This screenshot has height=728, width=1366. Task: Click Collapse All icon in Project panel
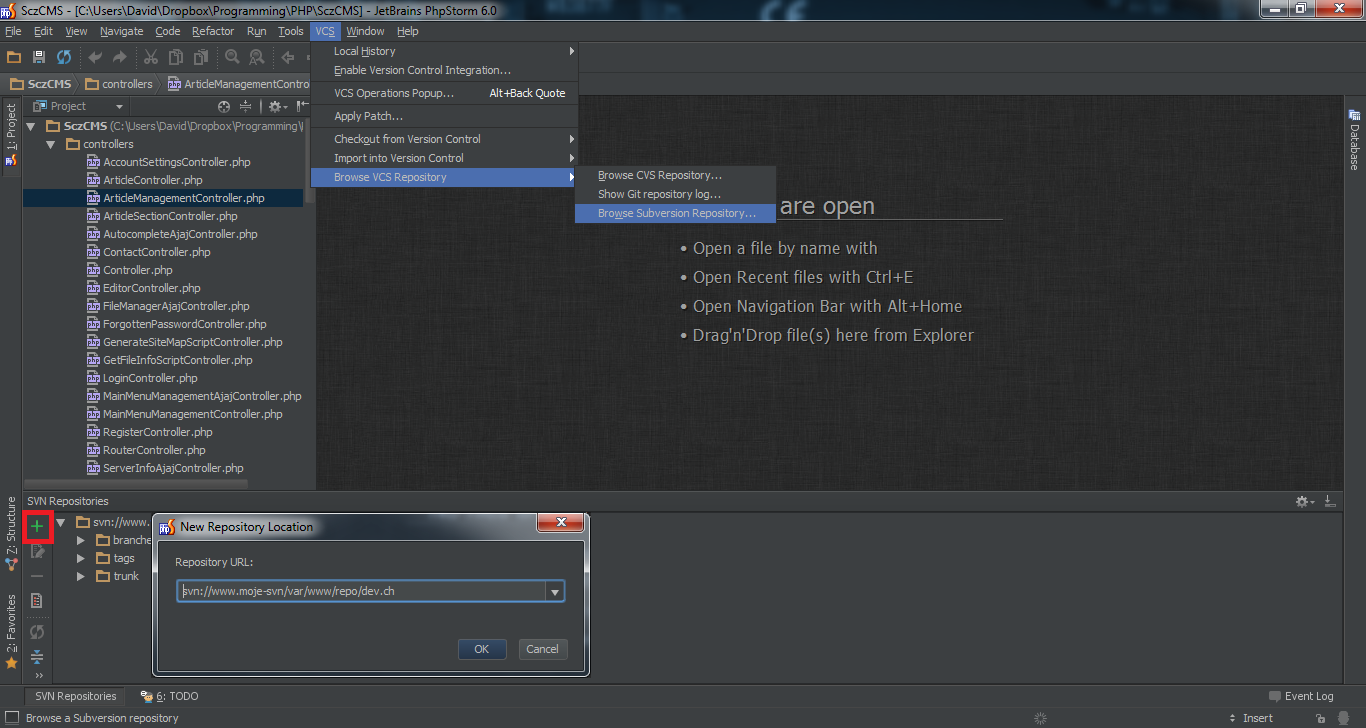[x=245, y=106]
